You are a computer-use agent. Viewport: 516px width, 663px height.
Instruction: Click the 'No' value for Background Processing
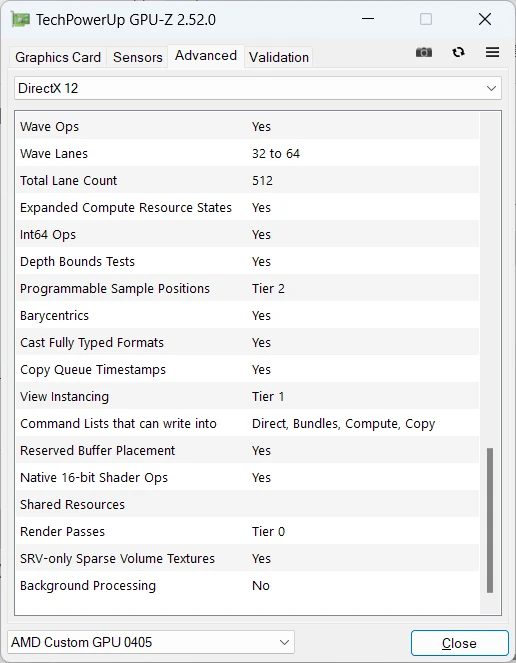tap(261, 586)
